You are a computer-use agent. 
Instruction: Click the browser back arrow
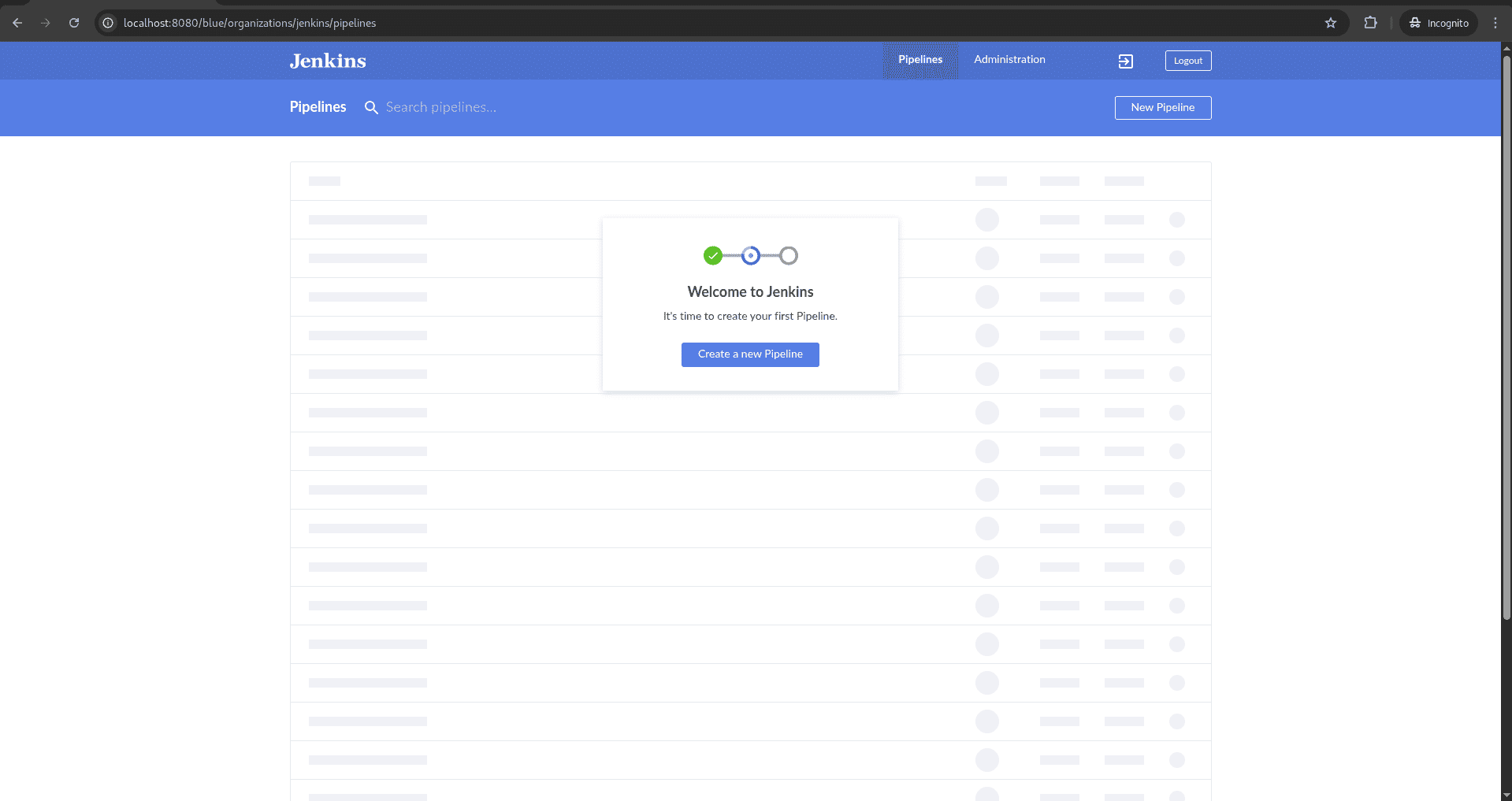click(17, 23)
